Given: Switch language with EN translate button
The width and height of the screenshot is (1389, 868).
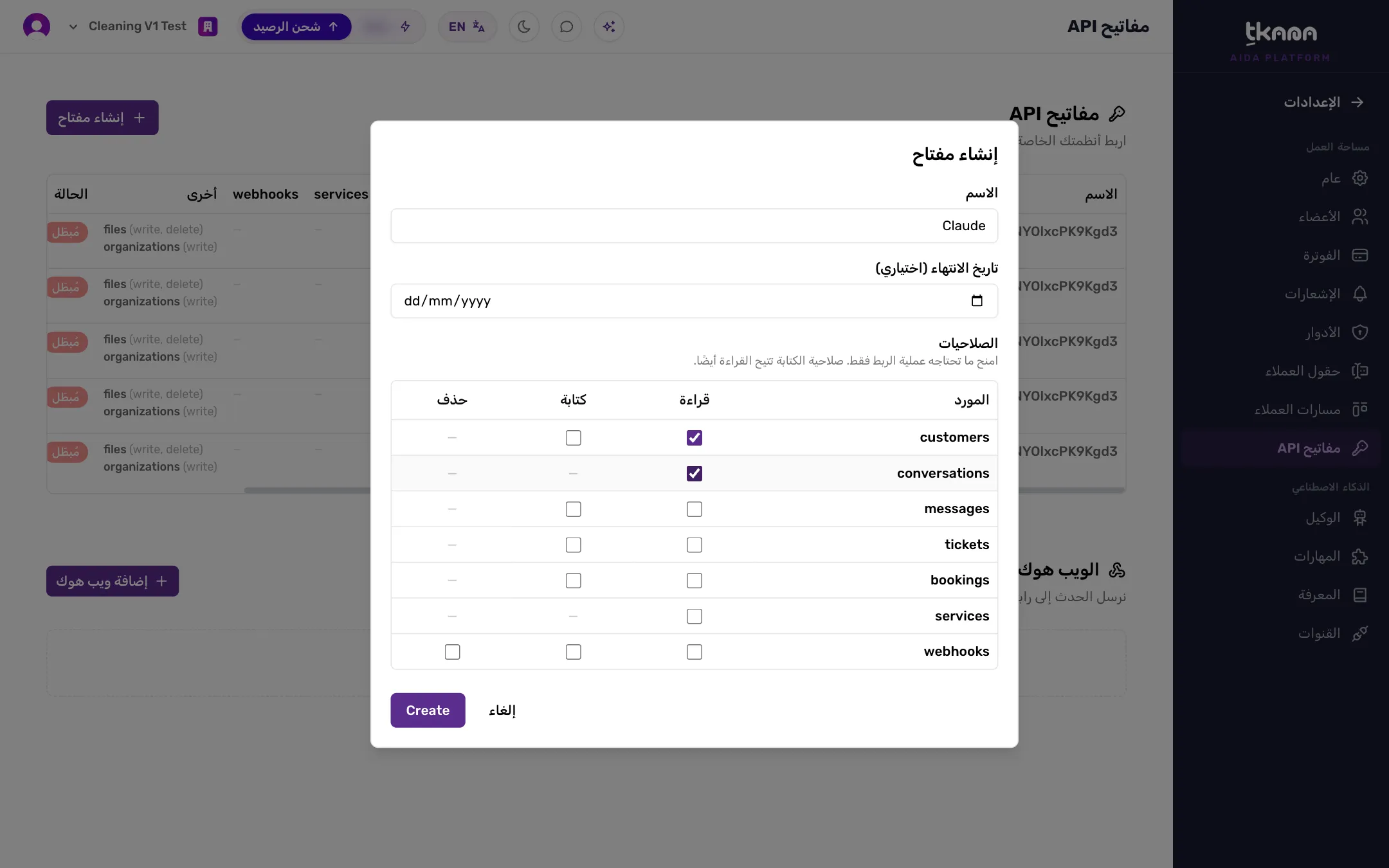Looking at the screenshot, I should [467, 26].
